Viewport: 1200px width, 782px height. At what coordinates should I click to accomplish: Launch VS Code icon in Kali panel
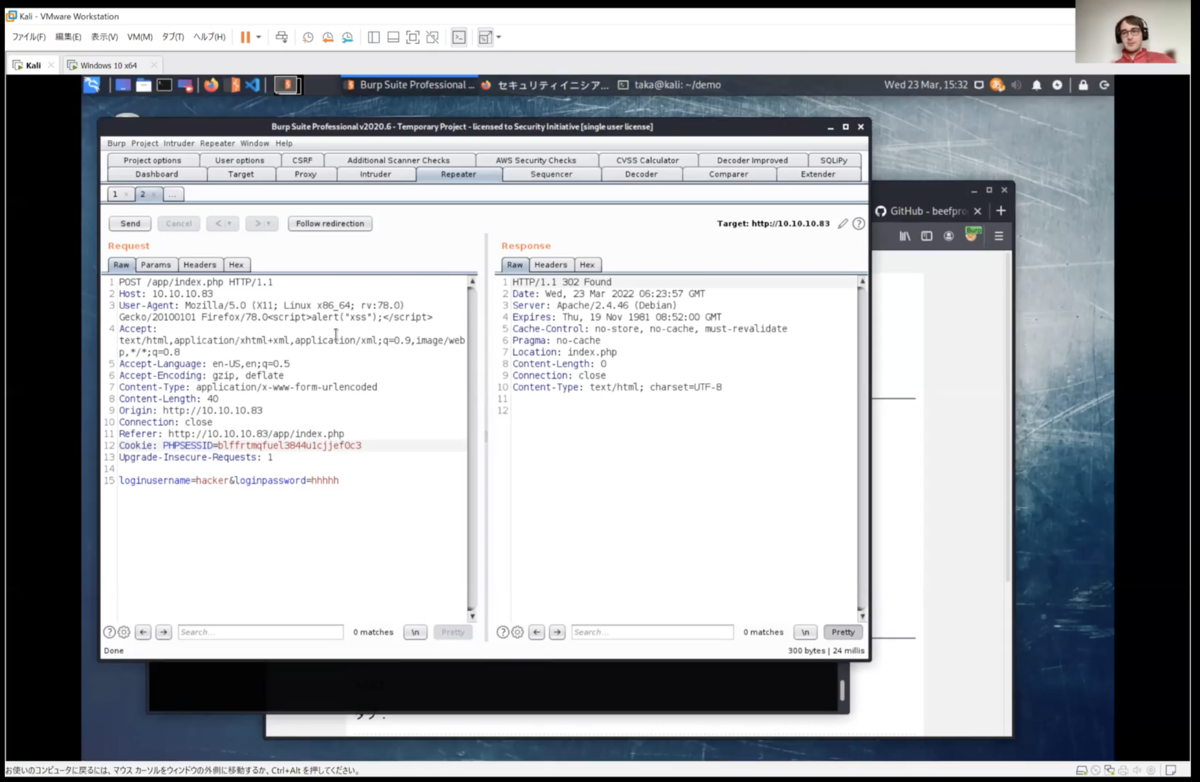pyautogui.click(x=252, y=85)
